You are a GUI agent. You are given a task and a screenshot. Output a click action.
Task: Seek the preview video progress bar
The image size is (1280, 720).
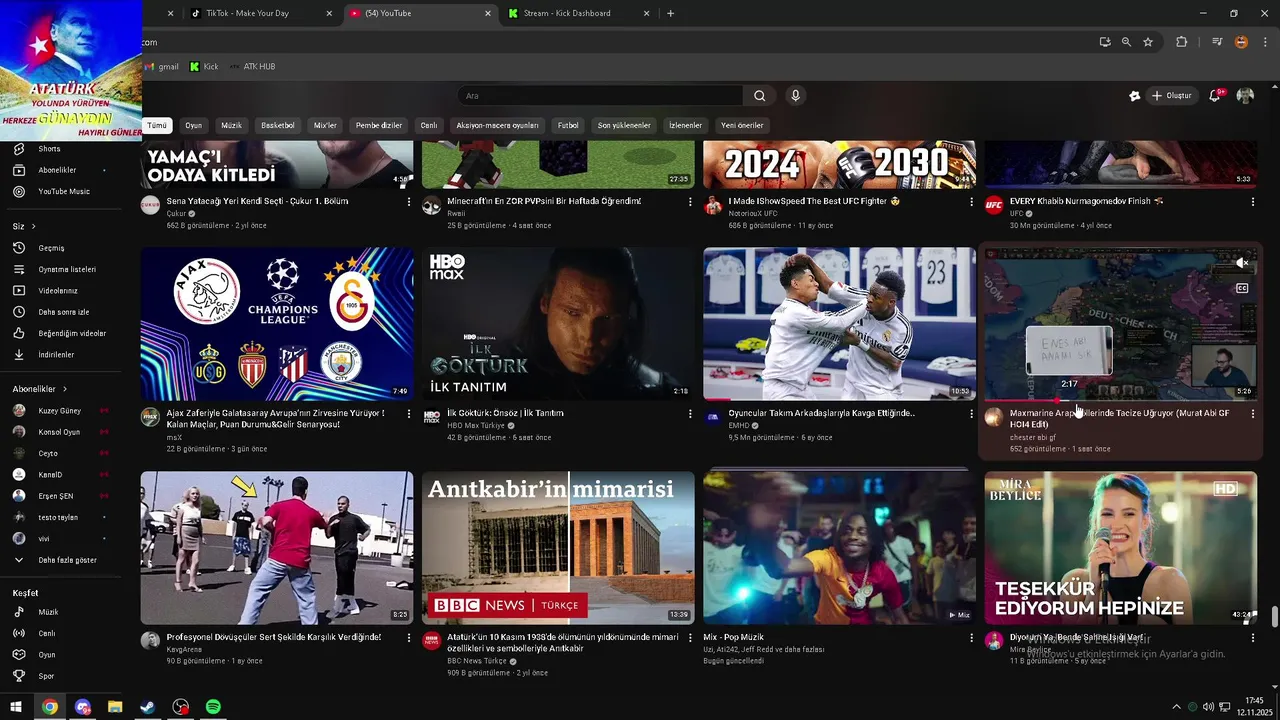tap(1121, 400)
